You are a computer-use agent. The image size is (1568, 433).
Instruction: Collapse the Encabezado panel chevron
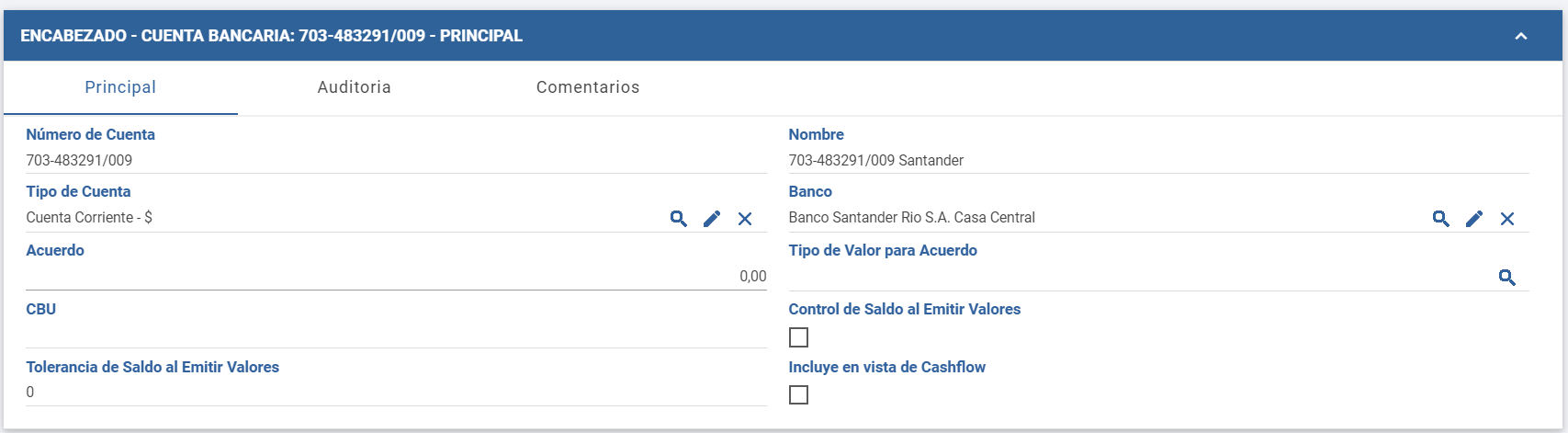(x=1521, y=37)
